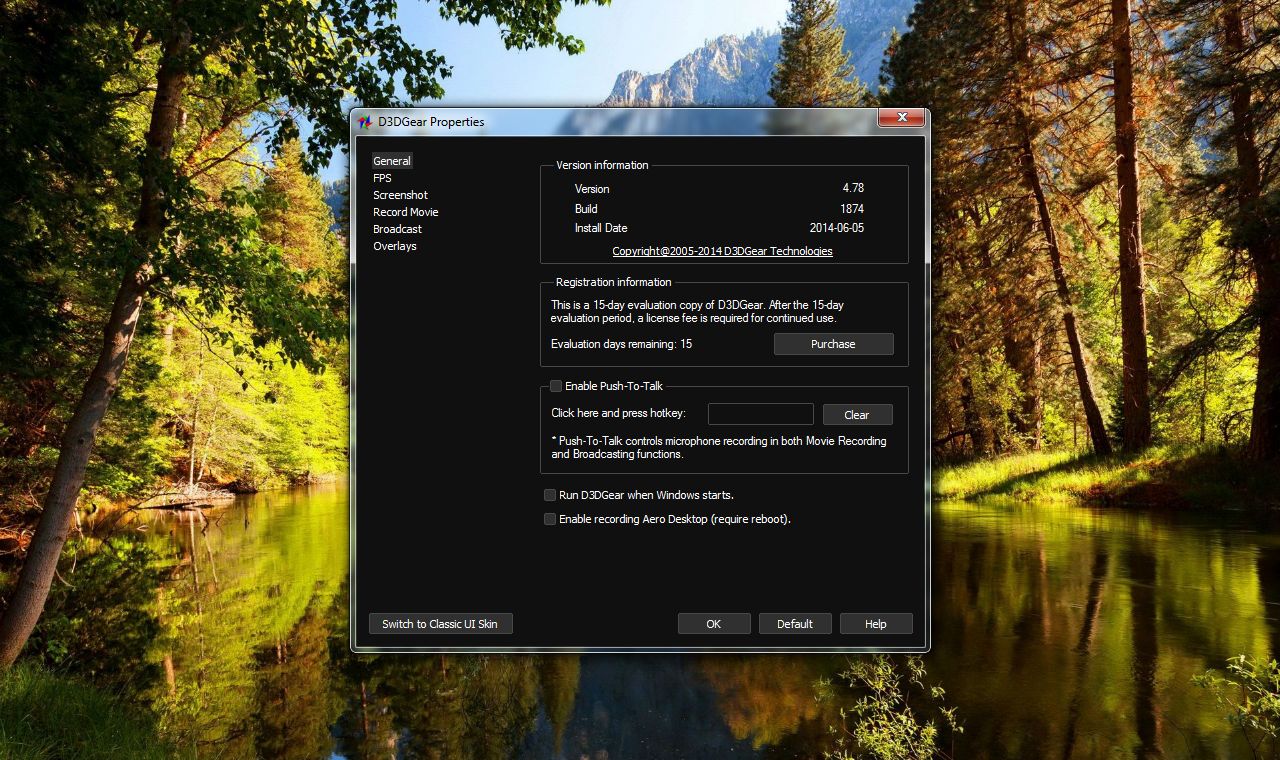Reset settings with the Default button
The height and width of the screenshot is (760, 1280).
point(795,624)
